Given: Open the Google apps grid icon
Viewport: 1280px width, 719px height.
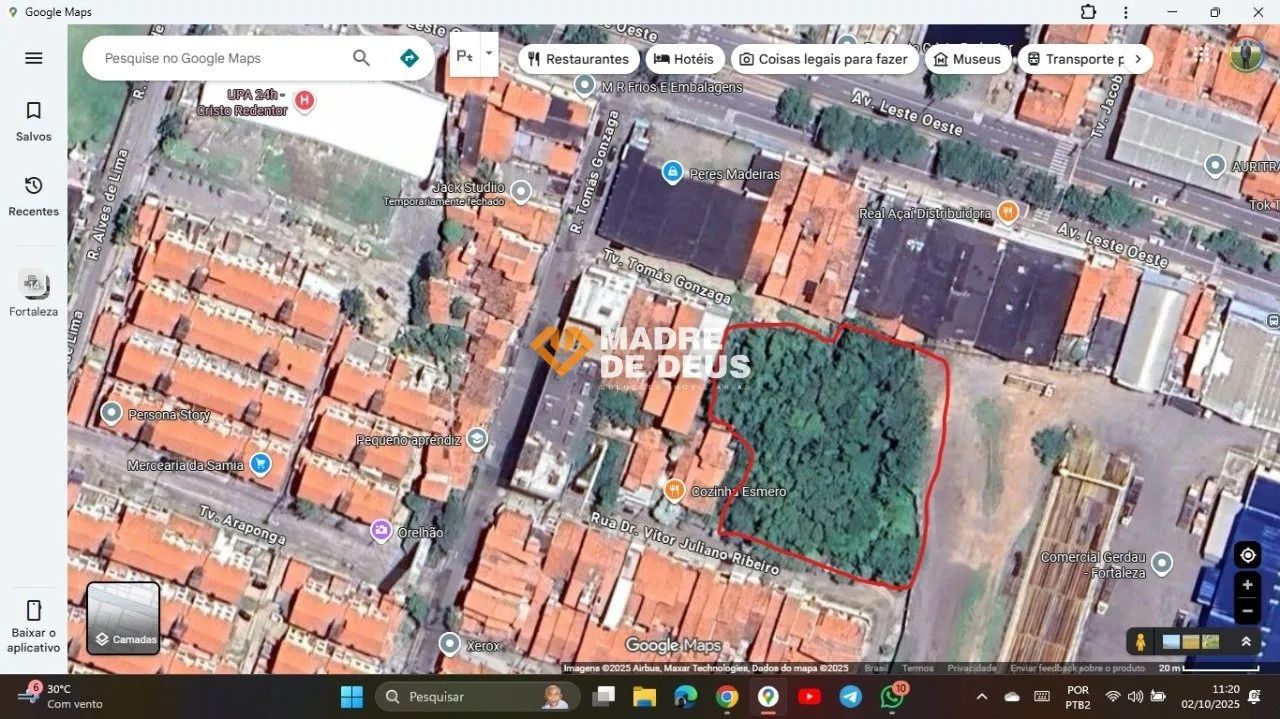Looking at the screenshot, I should pos(1200,54).
